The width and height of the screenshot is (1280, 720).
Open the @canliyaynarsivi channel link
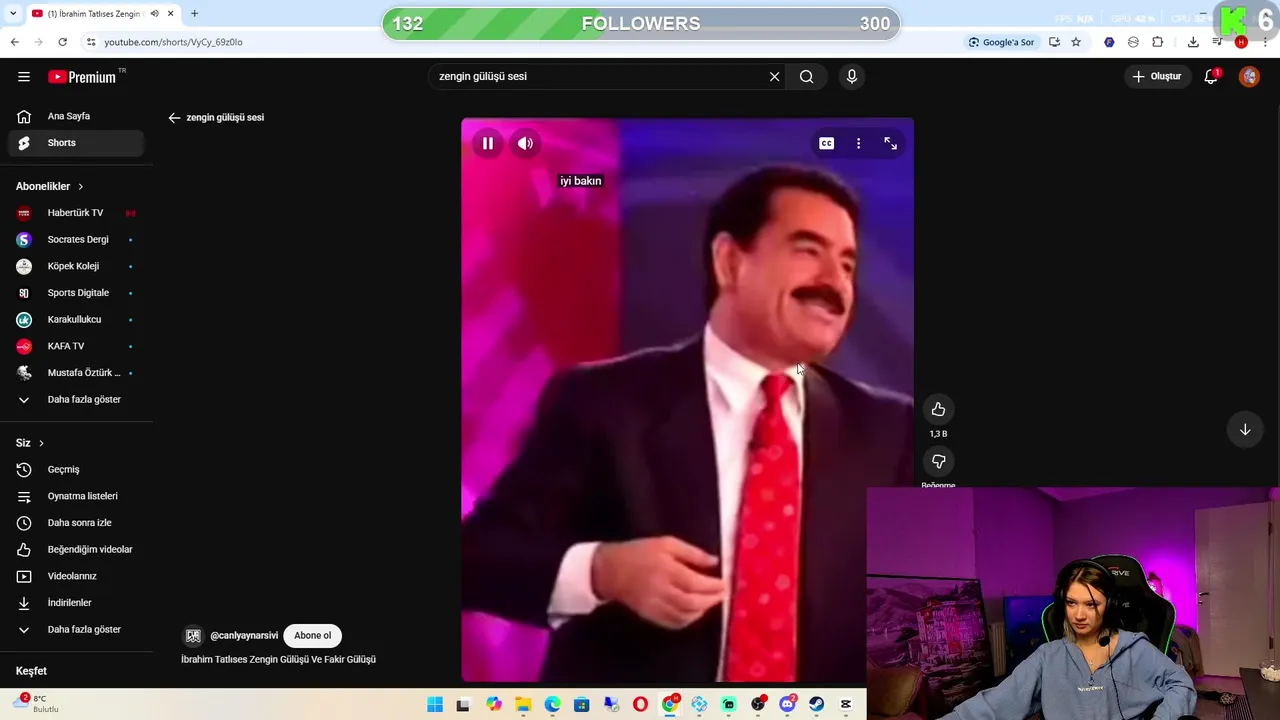244,636
